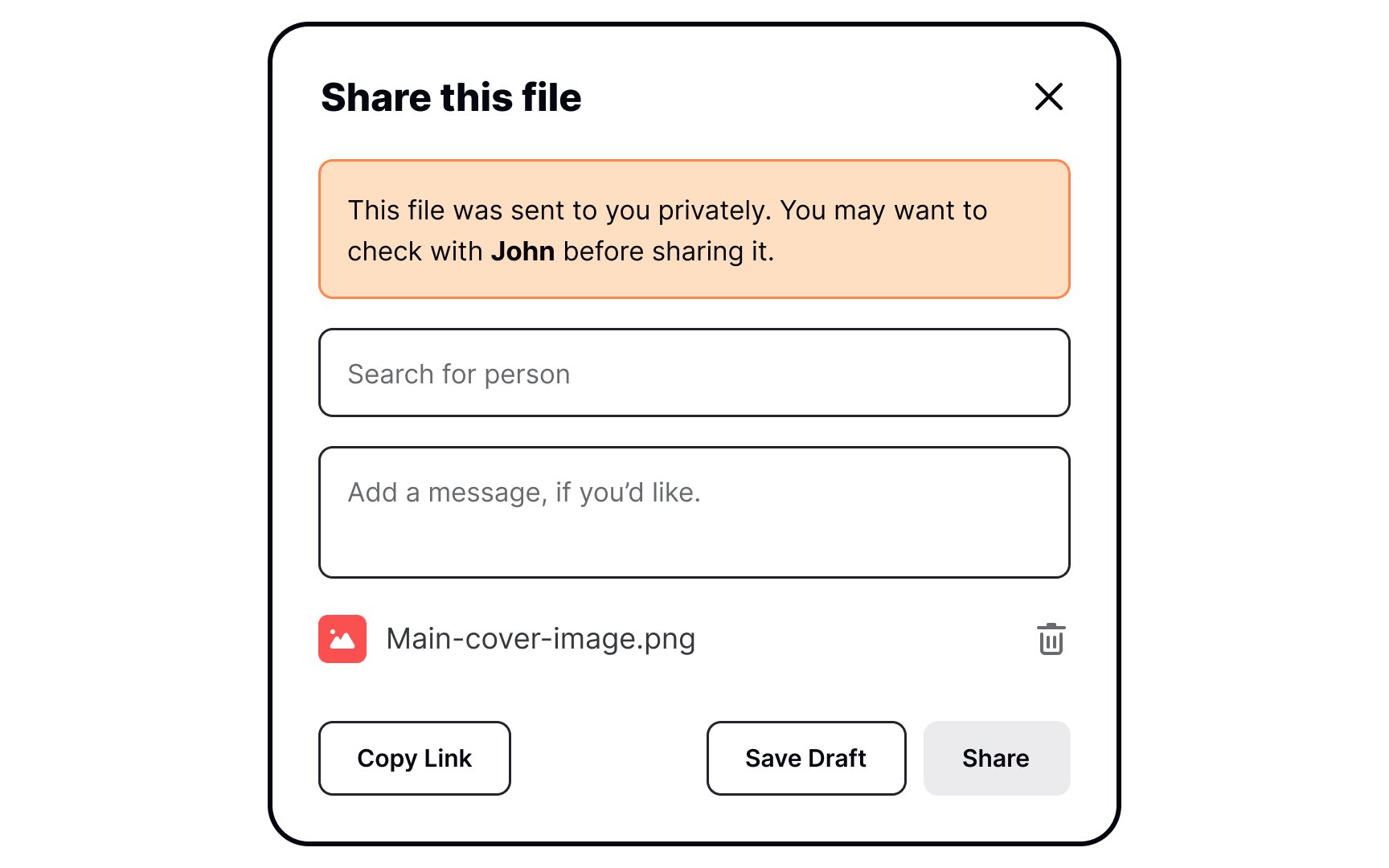This screenshot has width=1389, height=868.
Task: Click the picture icon beside Main-cover-image.png
Action: click(342, 639)
